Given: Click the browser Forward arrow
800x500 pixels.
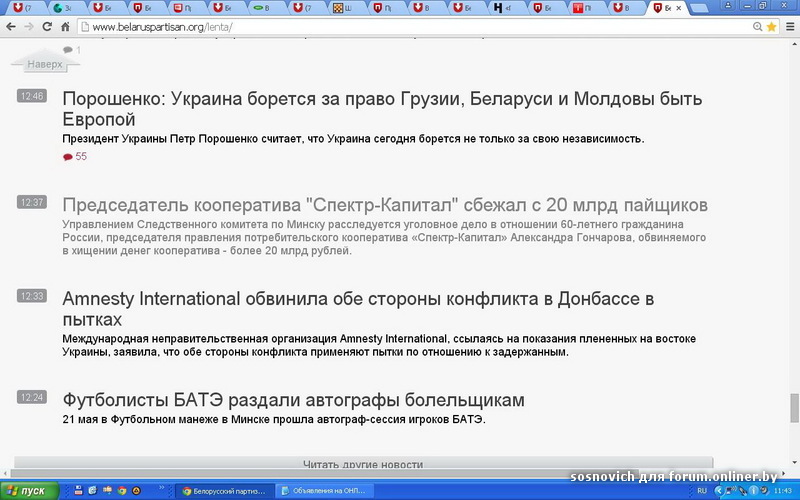Looking at the screenshot, I should [31, 27].
